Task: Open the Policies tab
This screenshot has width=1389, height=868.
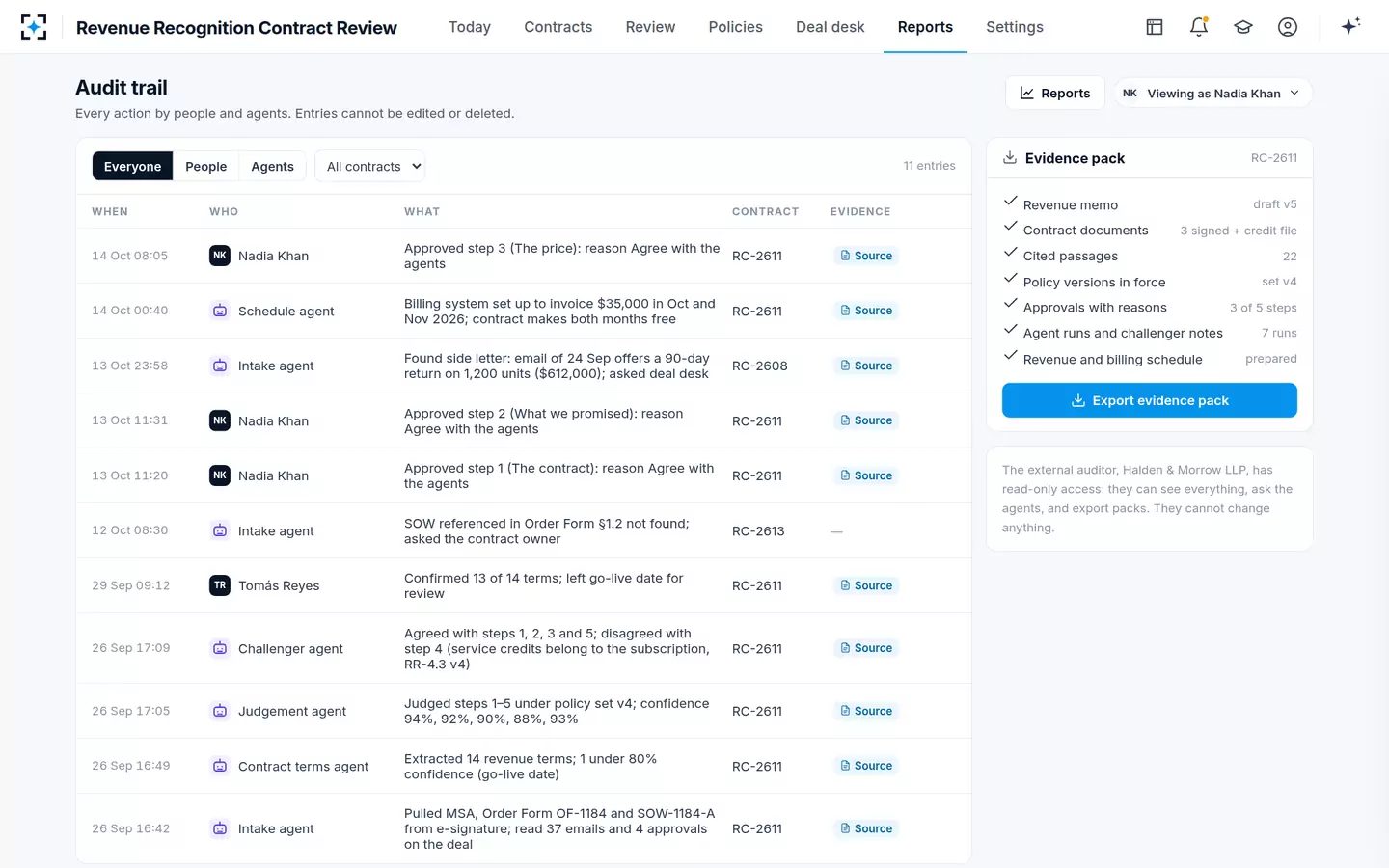Action: point(736,27)
